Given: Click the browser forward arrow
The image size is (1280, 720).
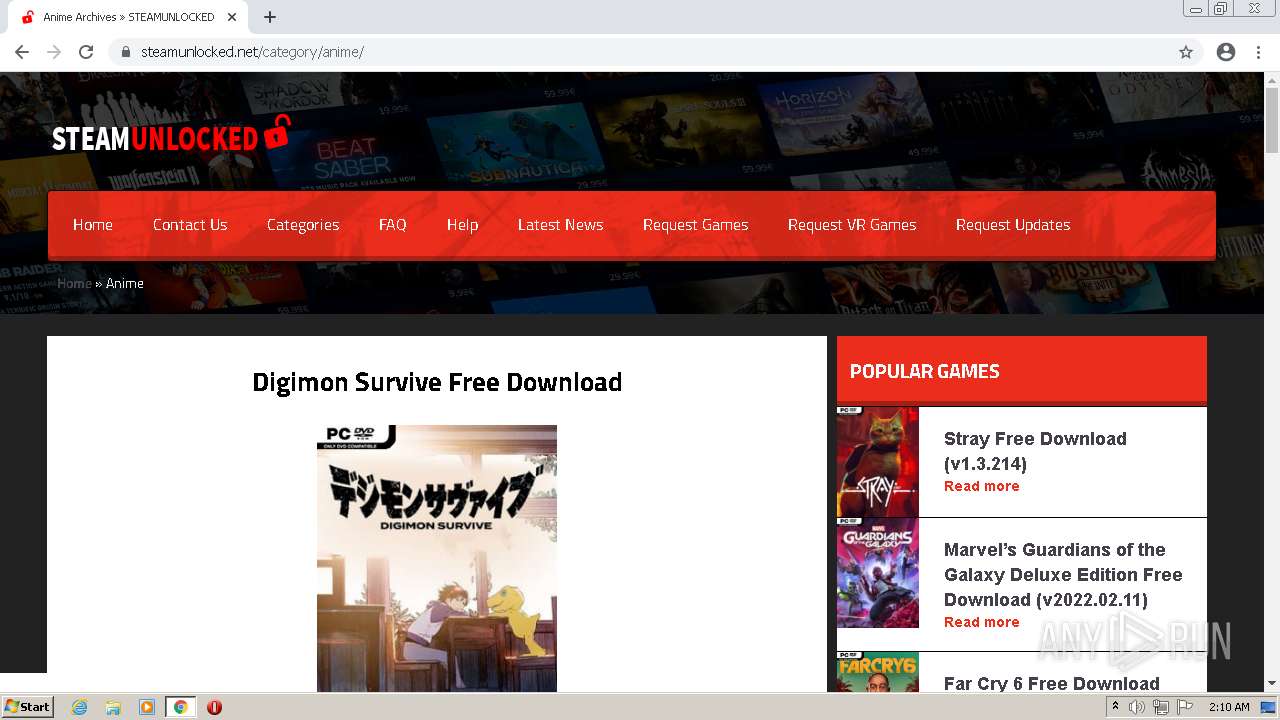Looking at the screenshot, I should click(x=54, y=52).
